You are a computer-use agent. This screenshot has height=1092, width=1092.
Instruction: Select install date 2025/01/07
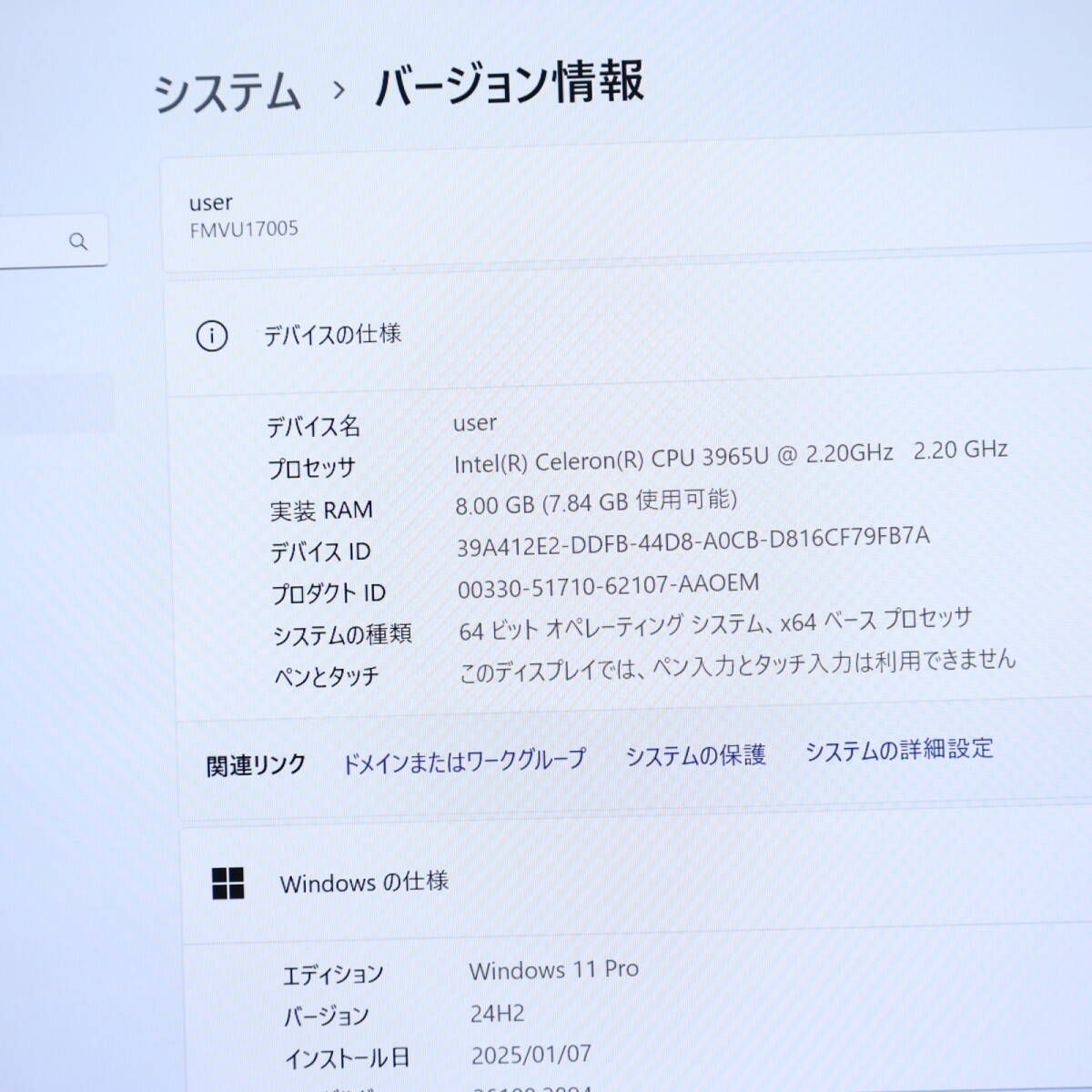click(531, 1055)
